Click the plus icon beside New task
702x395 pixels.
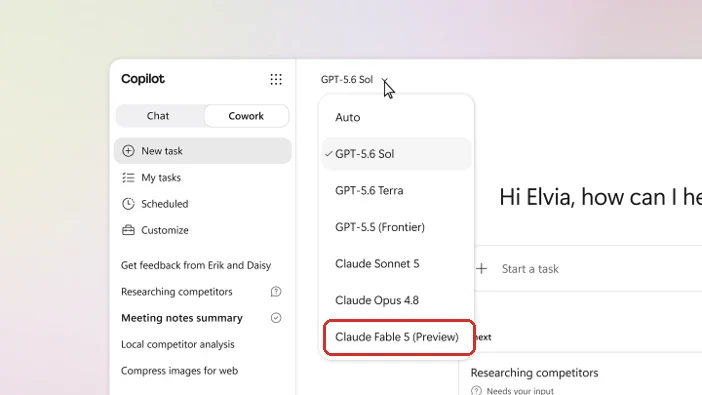tap(128, 151)
